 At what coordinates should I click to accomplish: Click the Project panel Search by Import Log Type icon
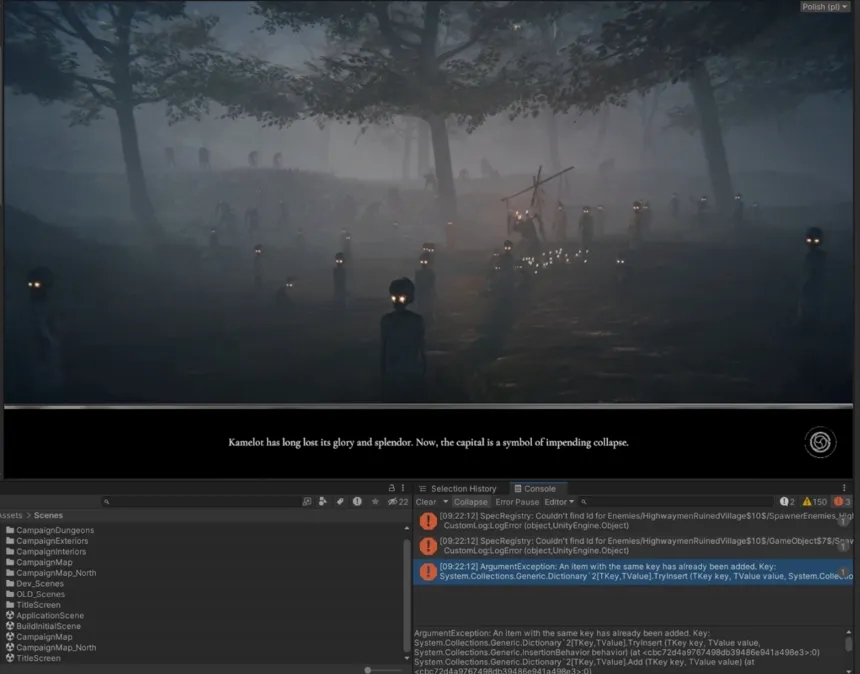pos(357,501)
